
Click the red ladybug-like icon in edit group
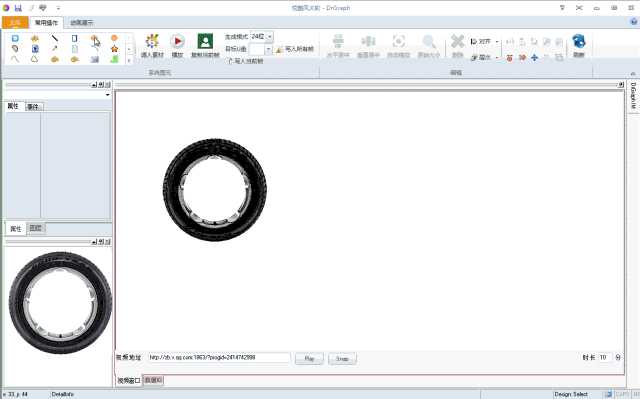click(x=510, y=58)
